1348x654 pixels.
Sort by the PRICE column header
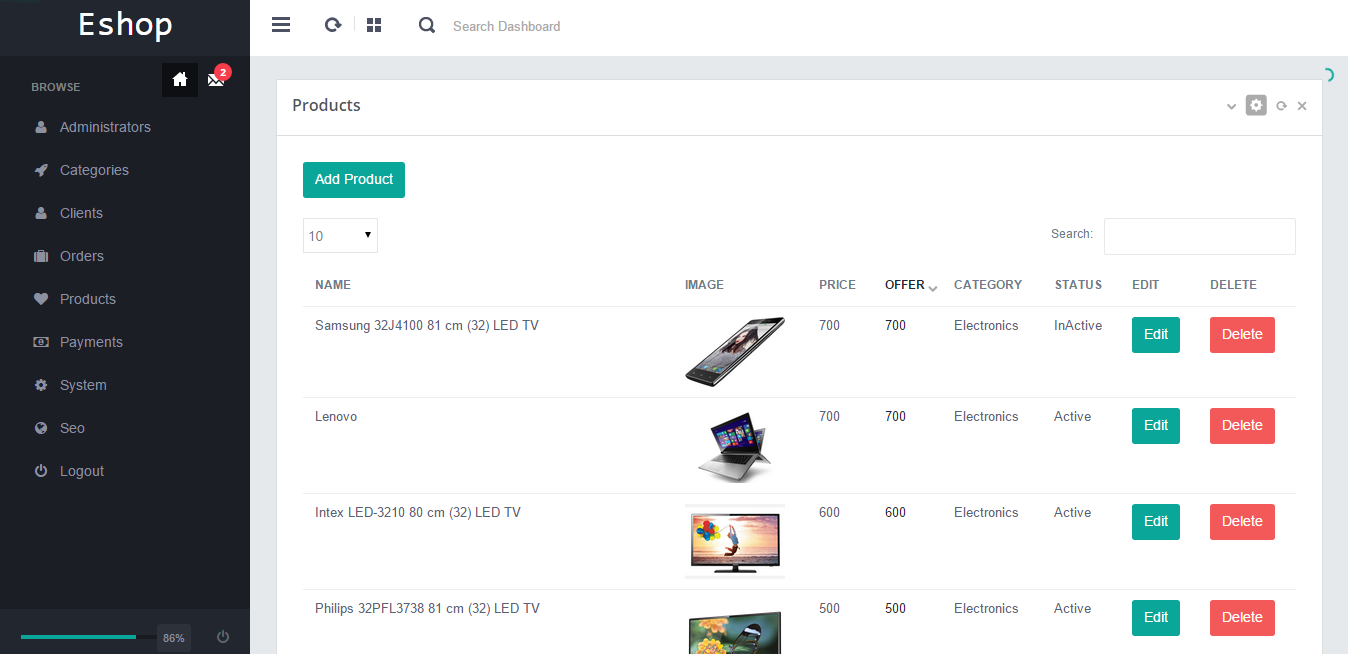click(x=837, y=285)
